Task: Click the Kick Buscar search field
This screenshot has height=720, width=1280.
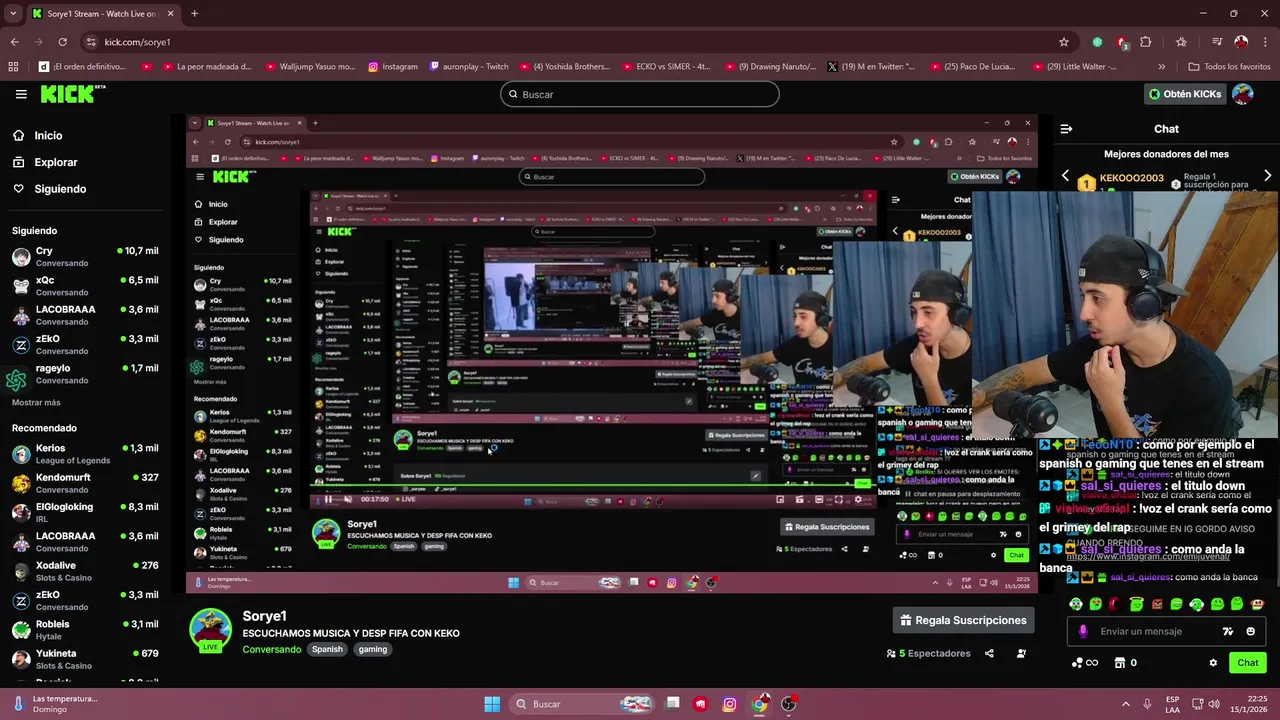Action: 640,94
